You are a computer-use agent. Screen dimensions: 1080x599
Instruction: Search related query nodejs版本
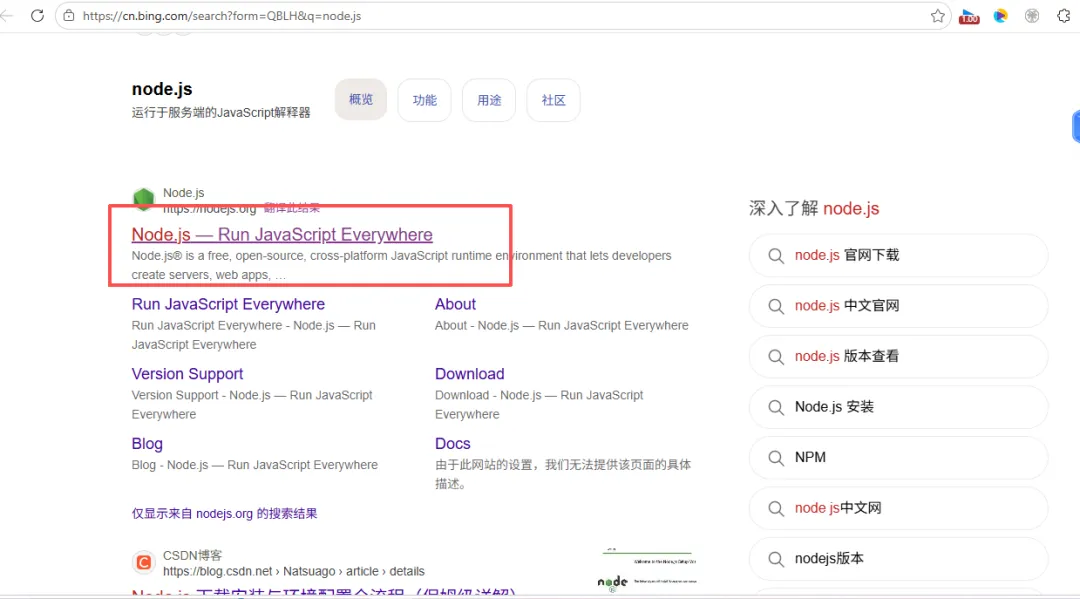point(898,558)
